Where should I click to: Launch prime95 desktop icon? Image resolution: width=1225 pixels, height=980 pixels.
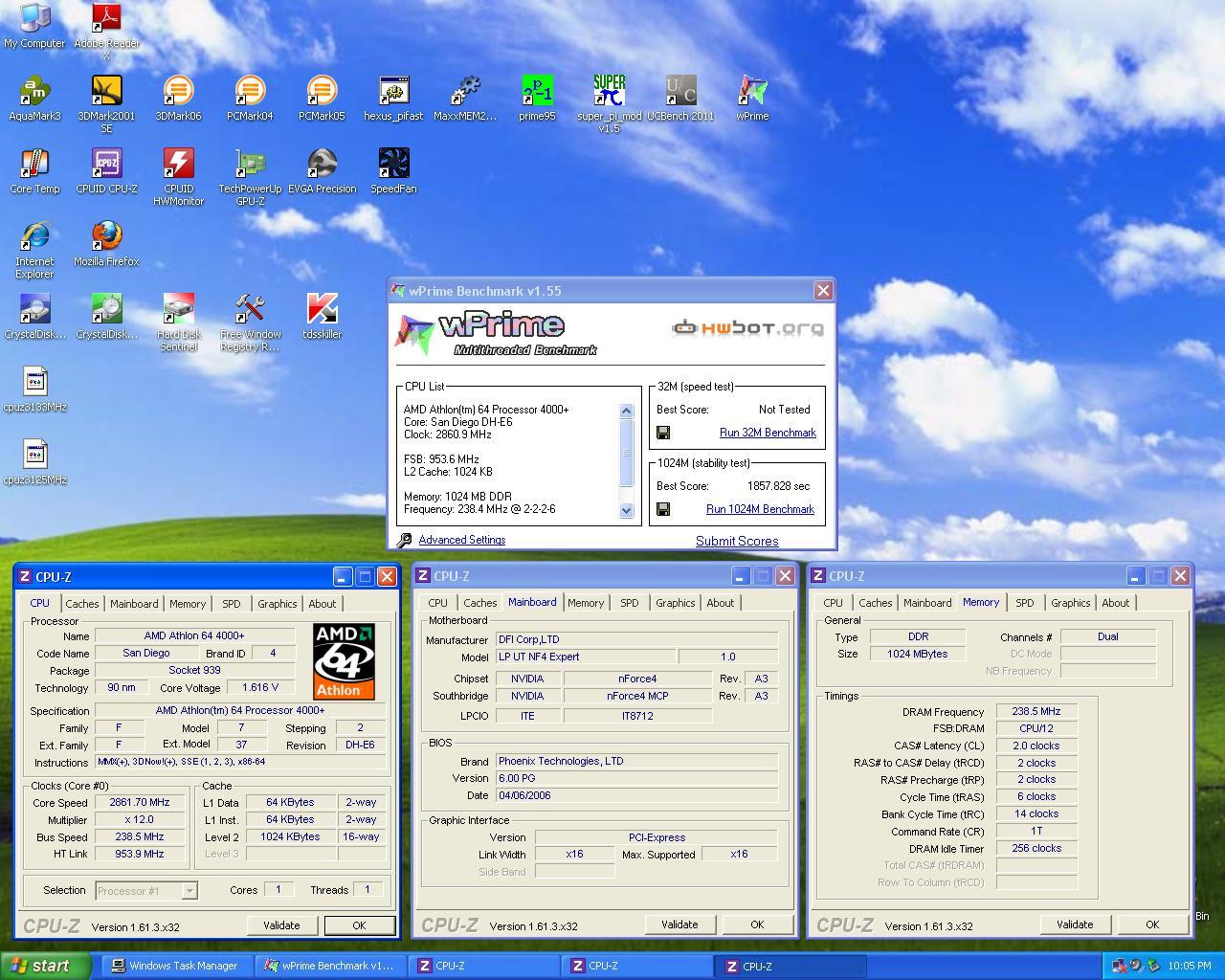point(537,97)
